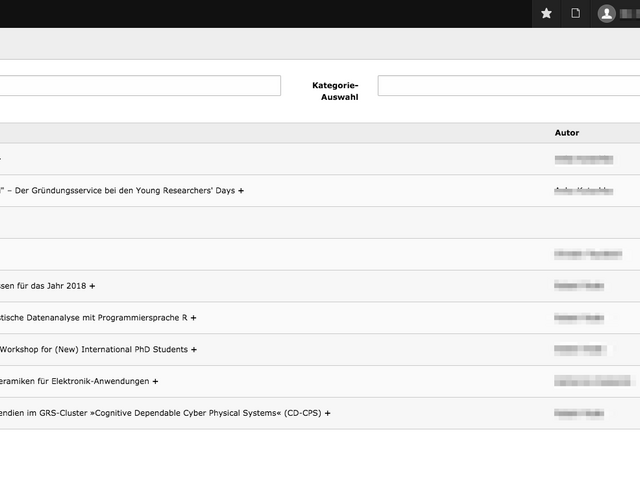Screen dimensions: 640x480
Task: Click the author name in the Elektronik-Anwendungen row
Action: tap(592, 382)
